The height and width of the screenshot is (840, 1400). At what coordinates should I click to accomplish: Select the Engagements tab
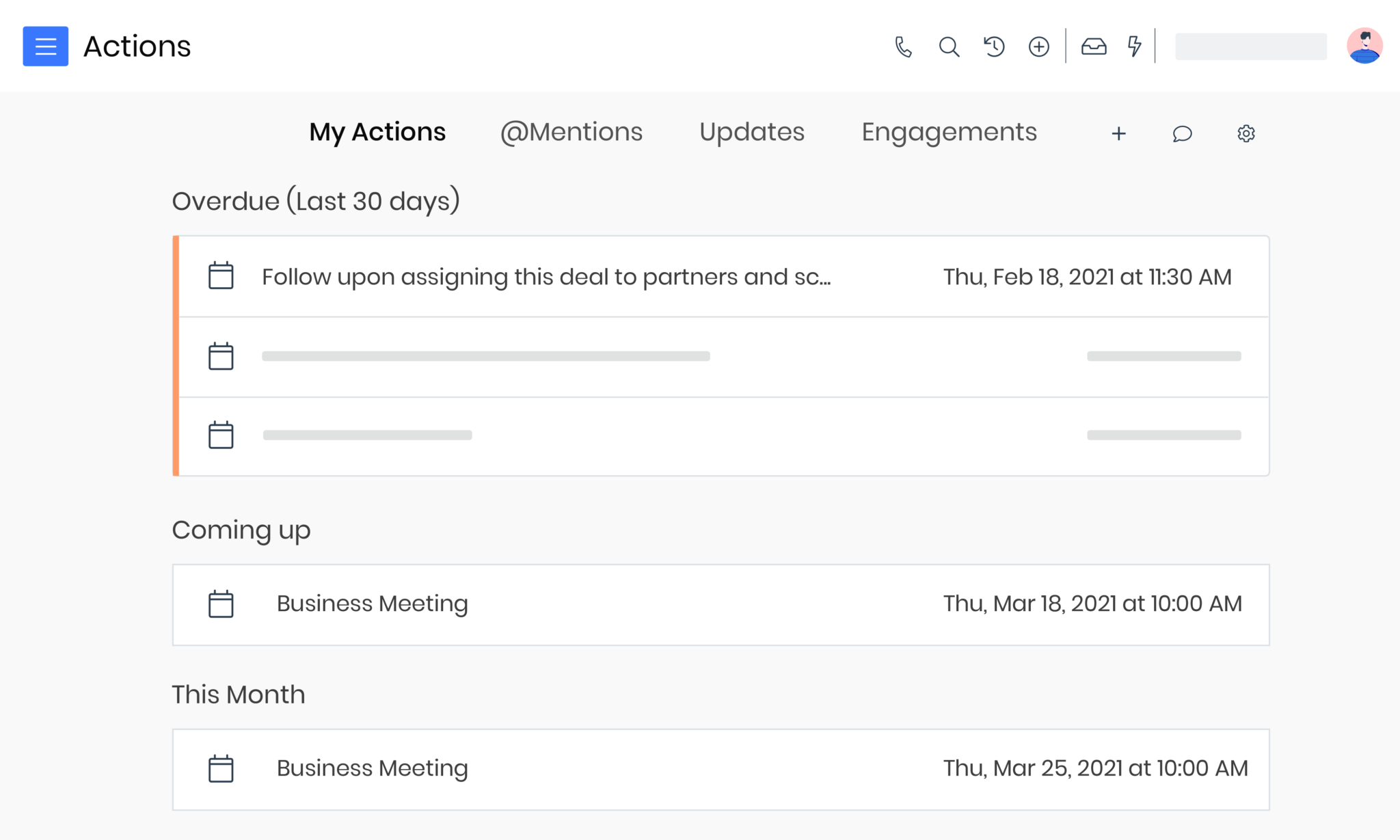[x=949, y=132]
